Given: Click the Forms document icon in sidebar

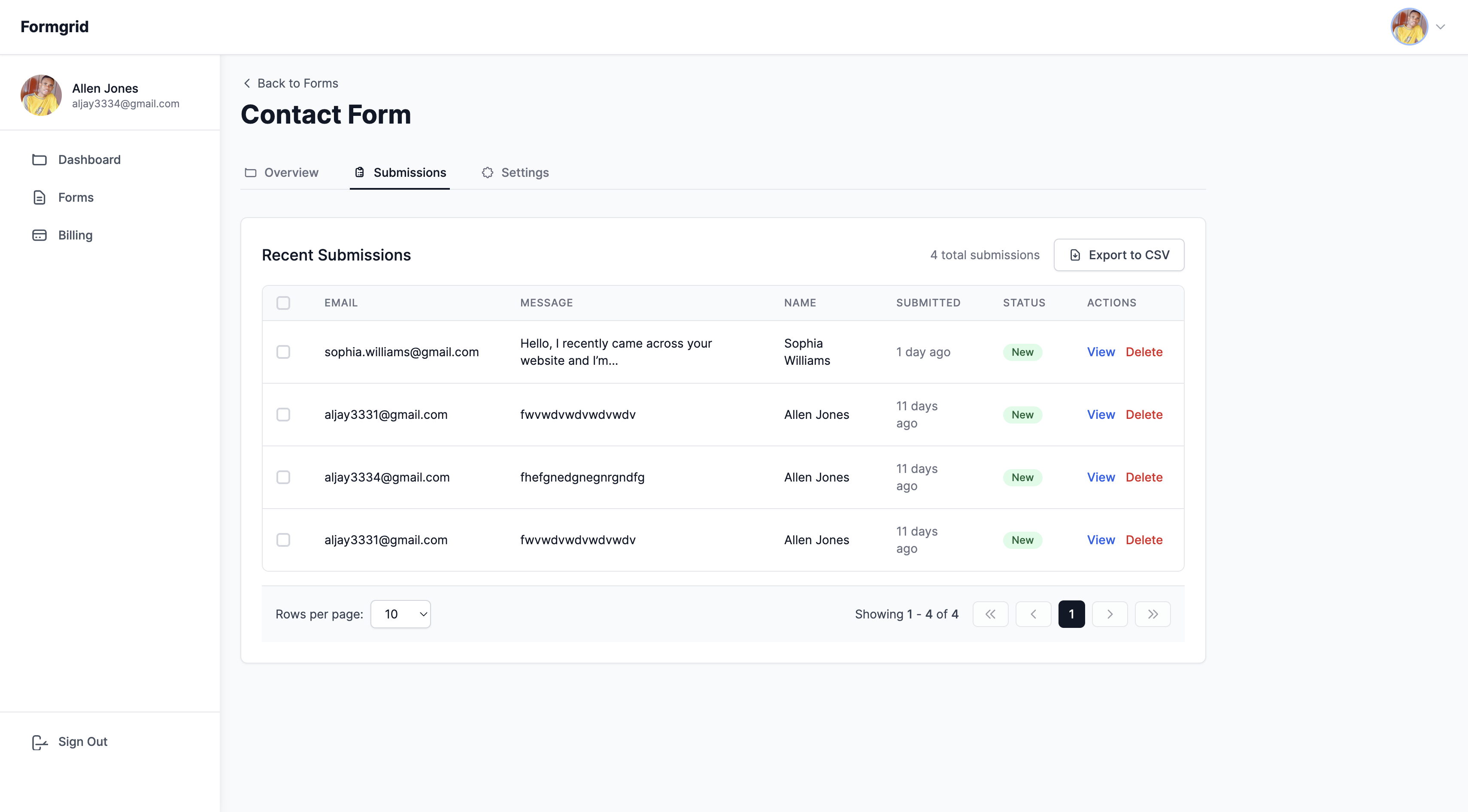Looking at the screenshot, I should pyautogui.click(x=39, y=197).
